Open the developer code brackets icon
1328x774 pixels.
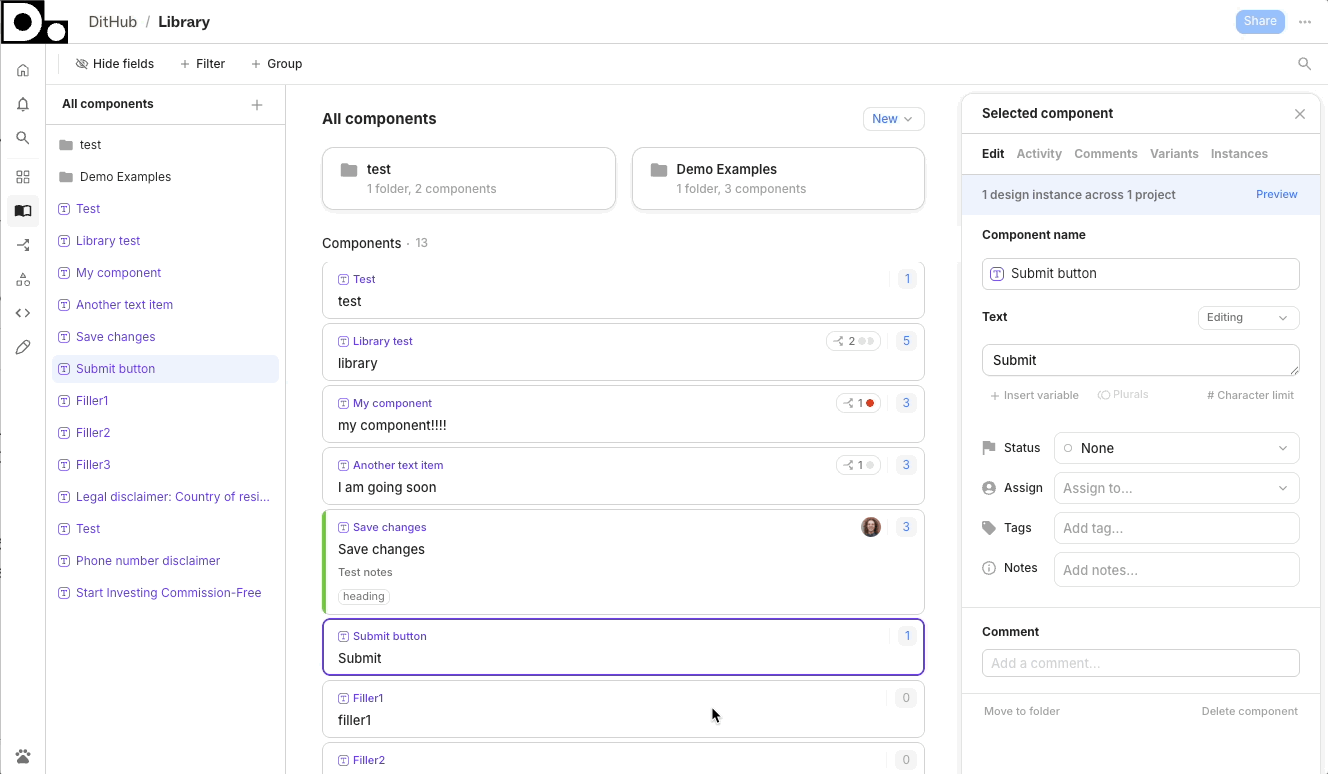(23, 313)
